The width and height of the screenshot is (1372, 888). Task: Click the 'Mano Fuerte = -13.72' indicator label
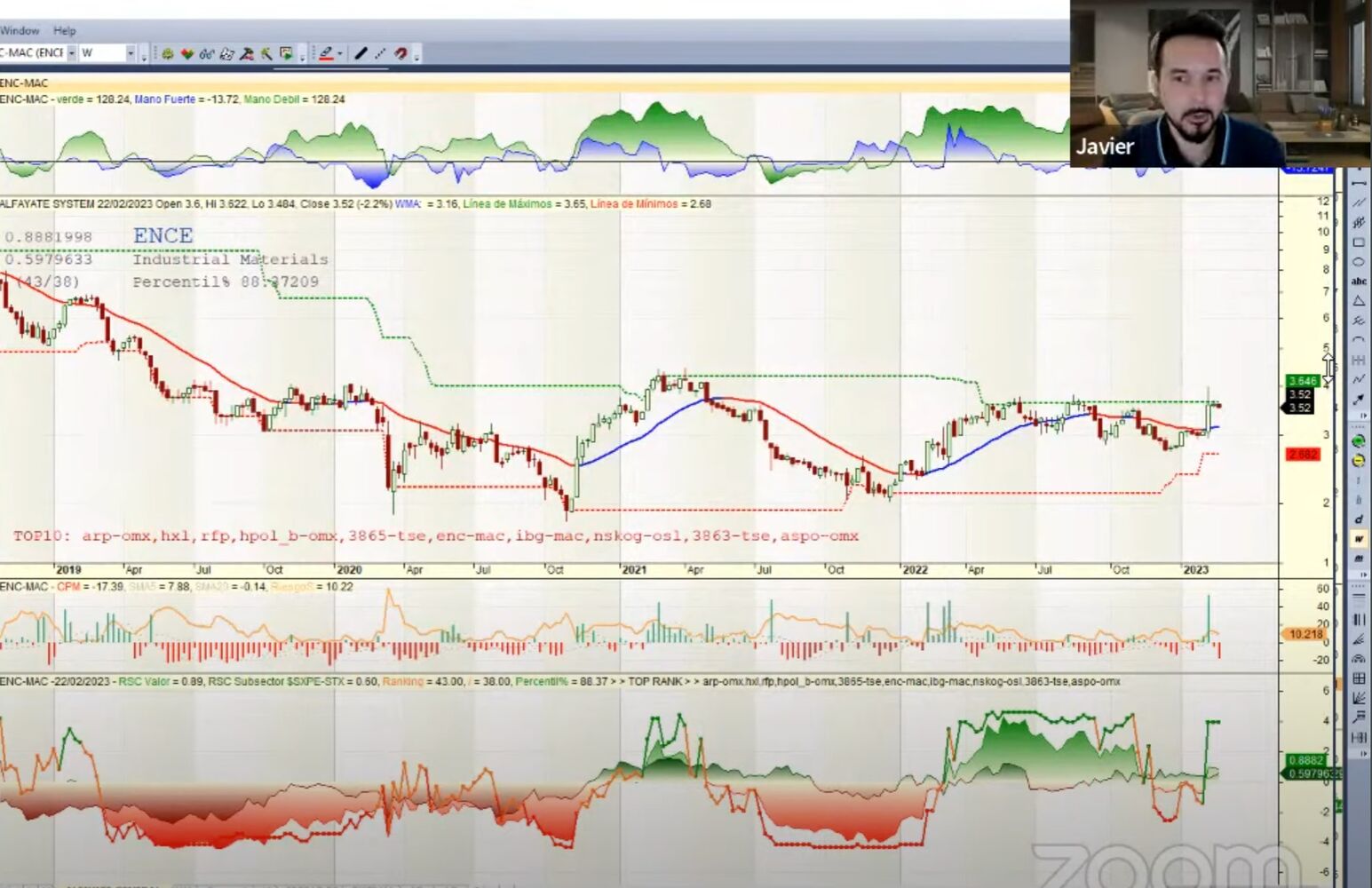point(186,99)
